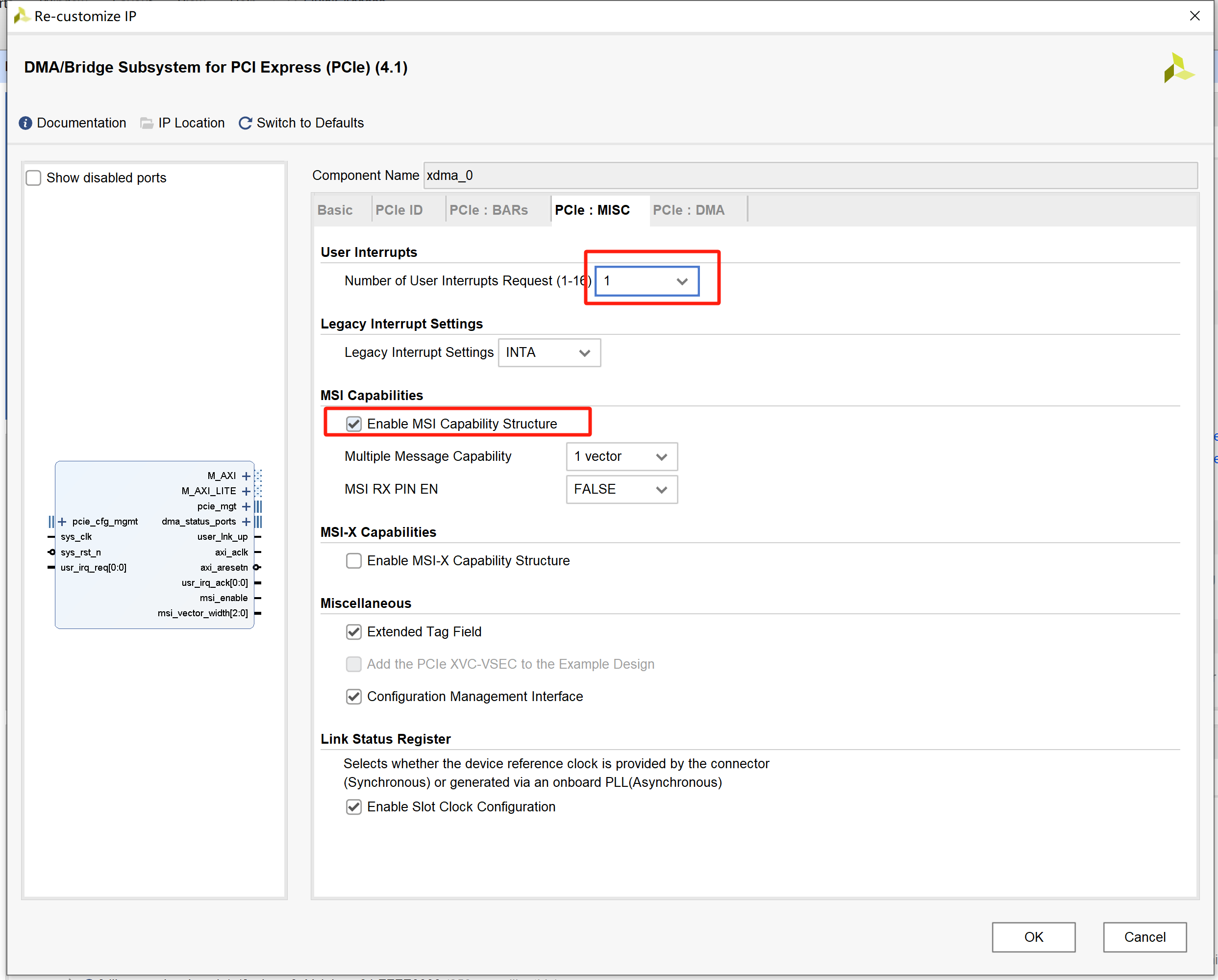
Task: Expand the M_AXI_LITE port plus icon
Action: (x=247, y=491)
